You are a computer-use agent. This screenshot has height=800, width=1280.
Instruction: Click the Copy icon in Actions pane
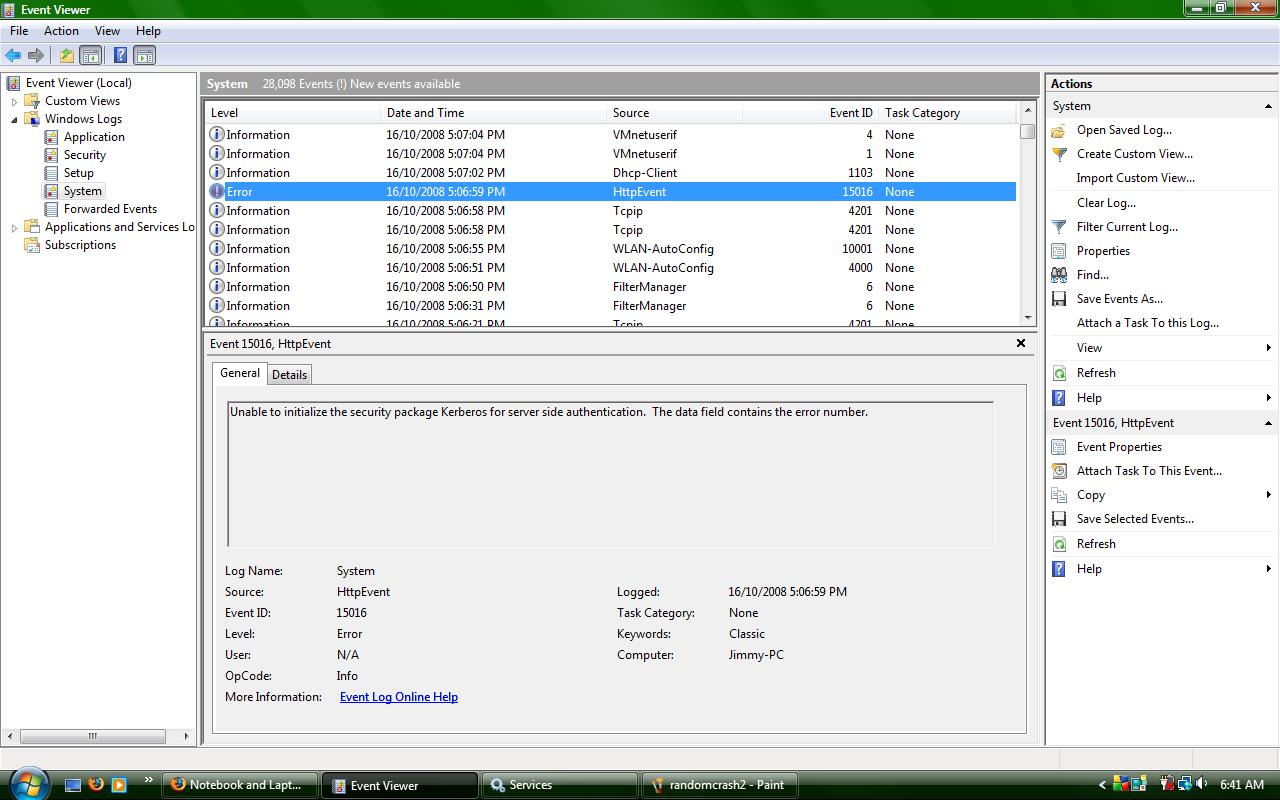1059,495
